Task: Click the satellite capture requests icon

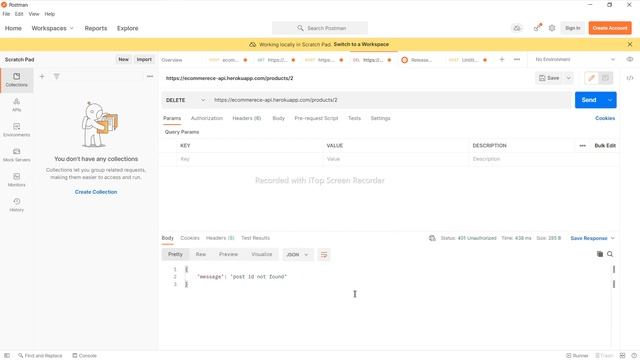Action: pos(538,28)
